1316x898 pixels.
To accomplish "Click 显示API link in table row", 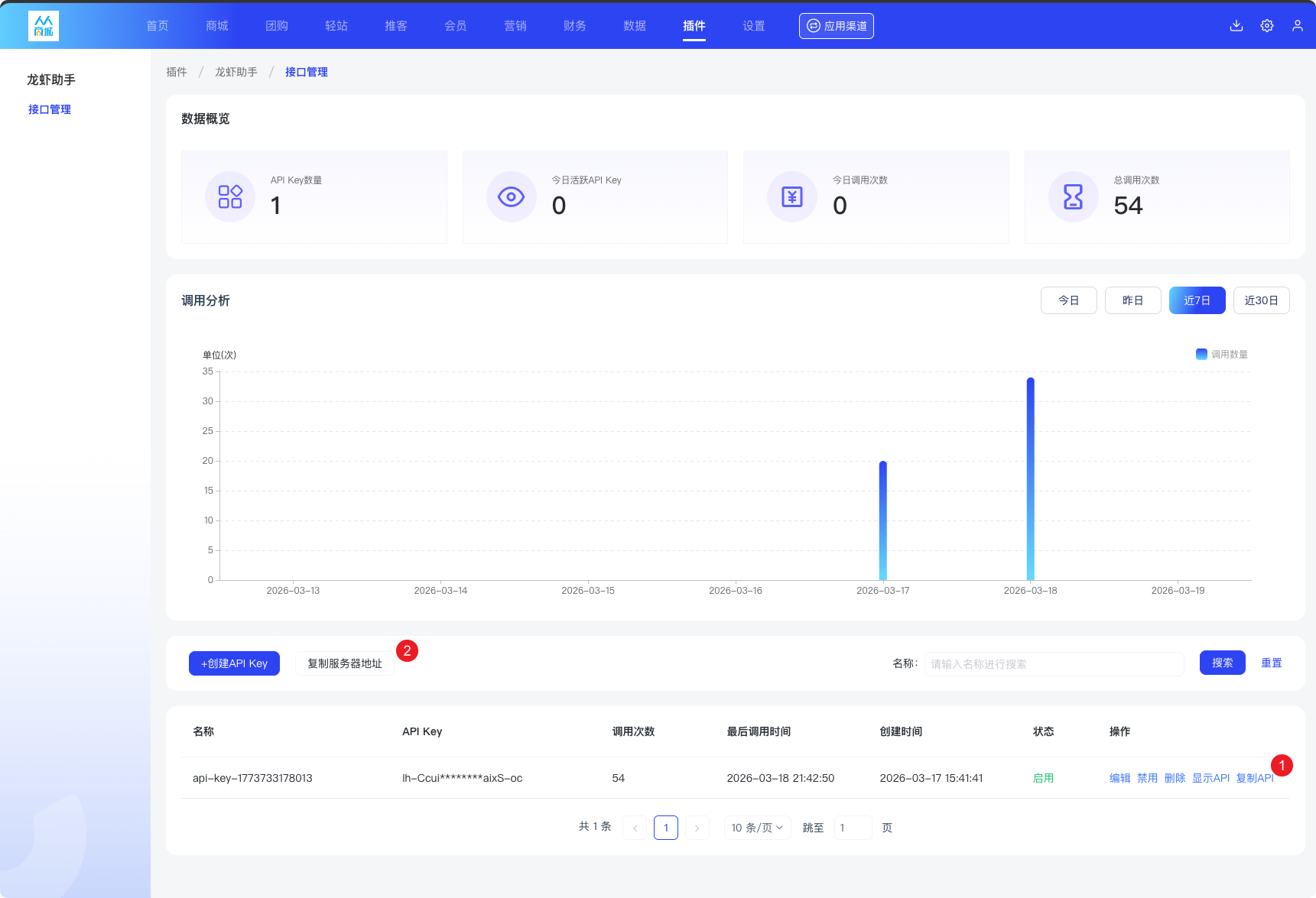I will click(x=1211, y=778).
